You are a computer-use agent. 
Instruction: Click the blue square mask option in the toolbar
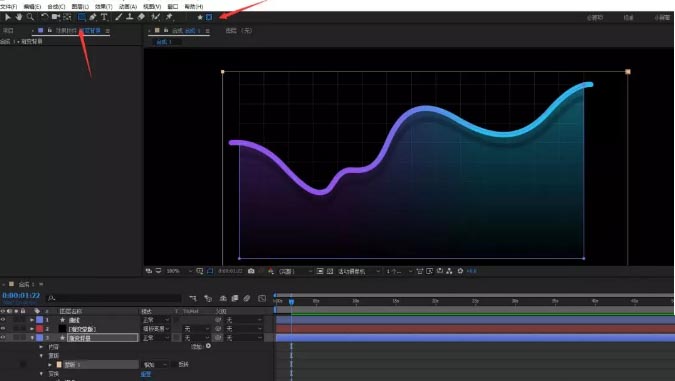(209, 17)
